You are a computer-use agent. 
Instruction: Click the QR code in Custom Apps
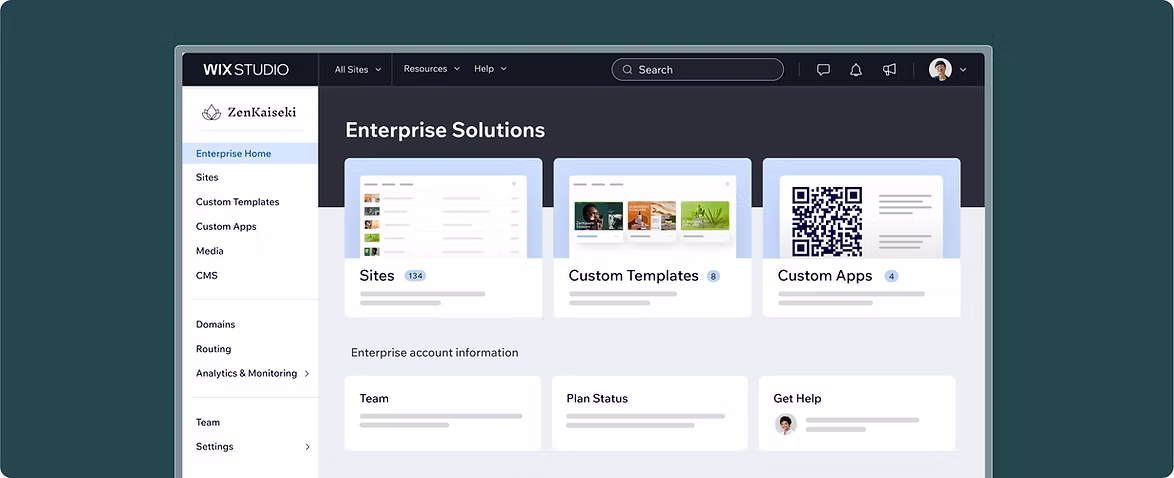tap(826, 221)
